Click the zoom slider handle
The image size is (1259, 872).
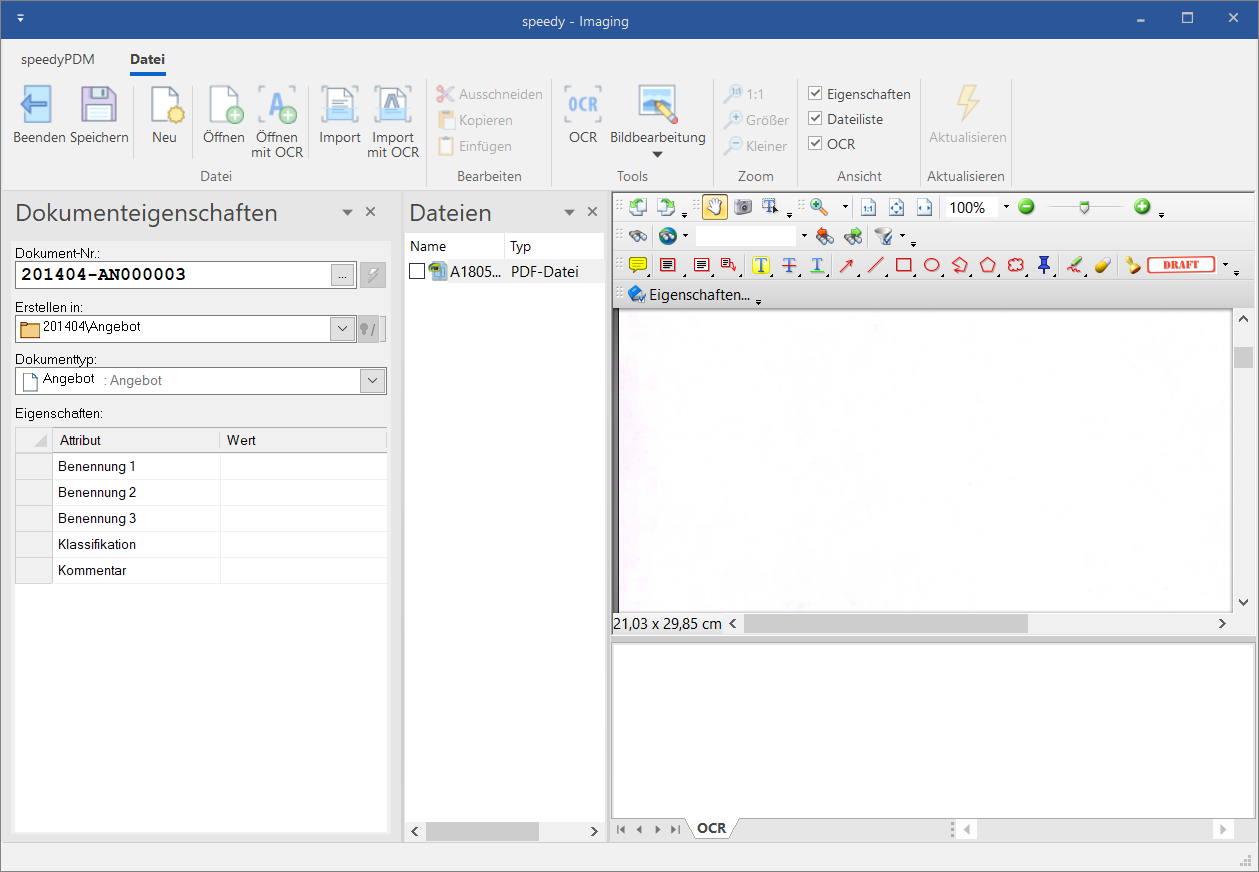click(1084, 207)
